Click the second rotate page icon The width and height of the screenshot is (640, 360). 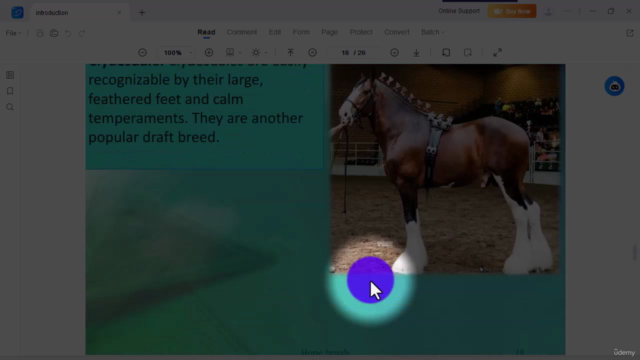click(x=468, y=53)
